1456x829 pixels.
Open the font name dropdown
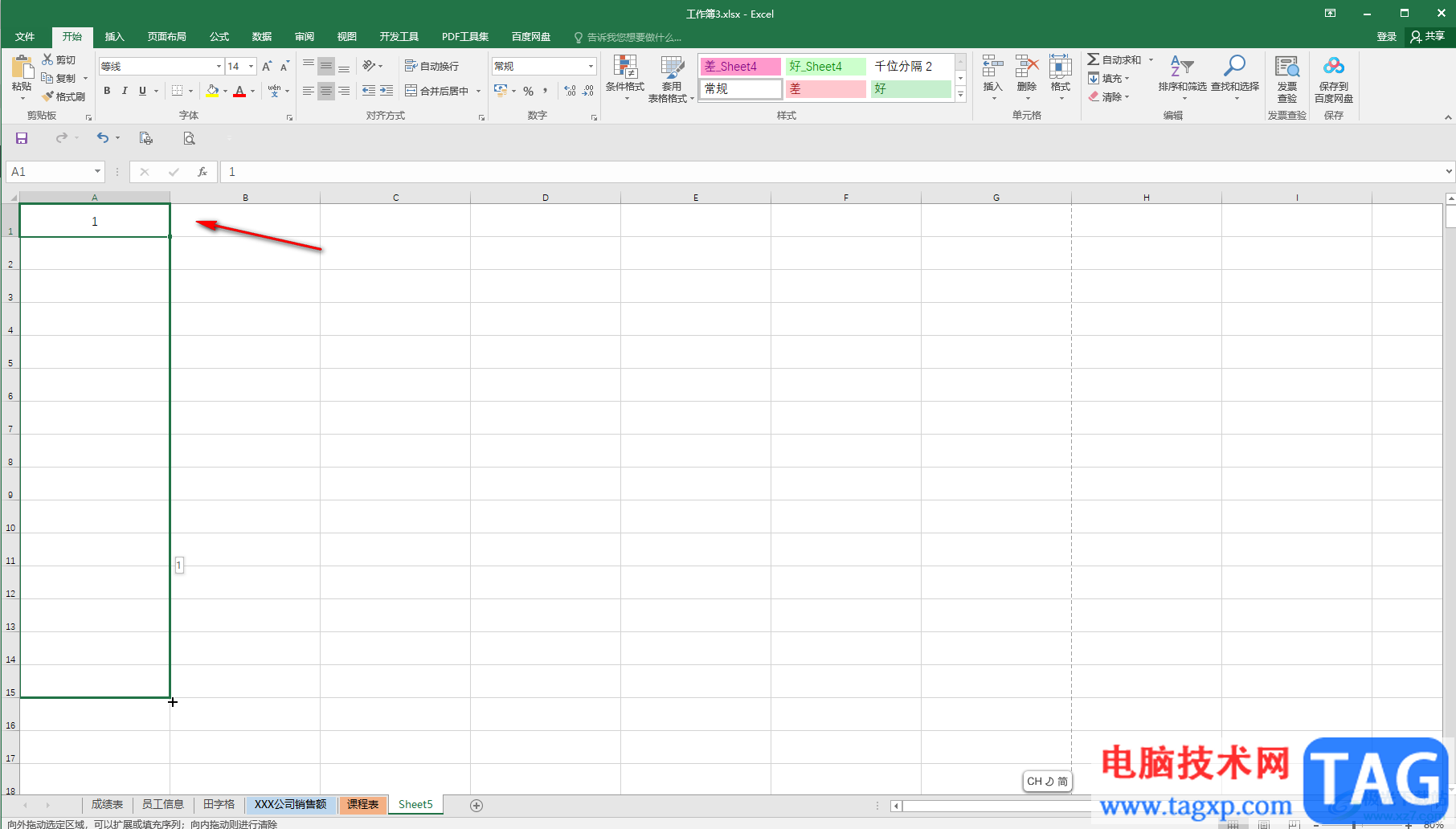click(x=219, y=66)
